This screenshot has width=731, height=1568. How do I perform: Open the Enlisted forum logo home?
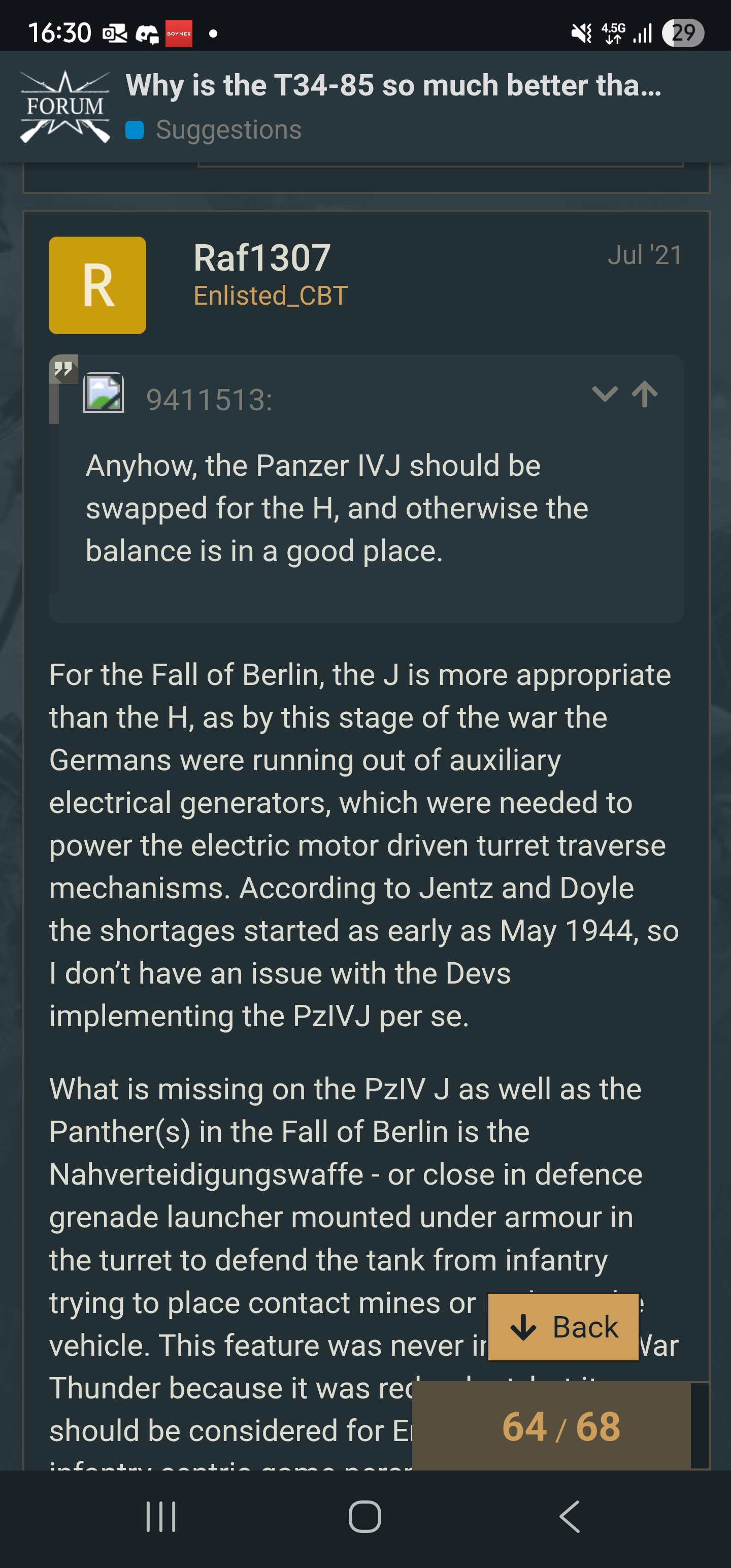pyautogui.click(x=65, y=107)
